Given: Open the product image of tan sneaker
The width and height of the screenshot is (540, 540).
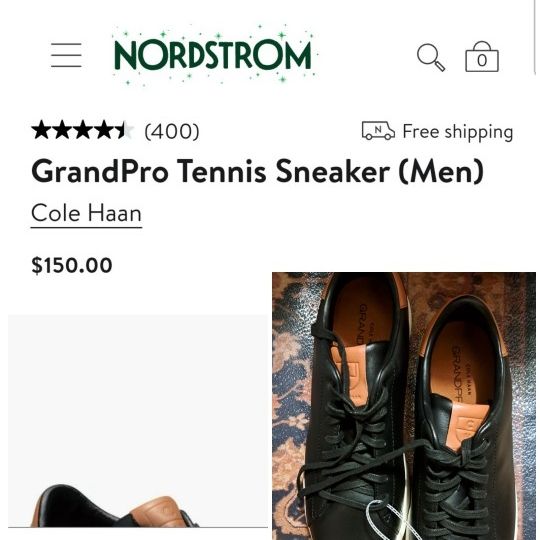Looking at the screenshot, I should coord(138,421).
